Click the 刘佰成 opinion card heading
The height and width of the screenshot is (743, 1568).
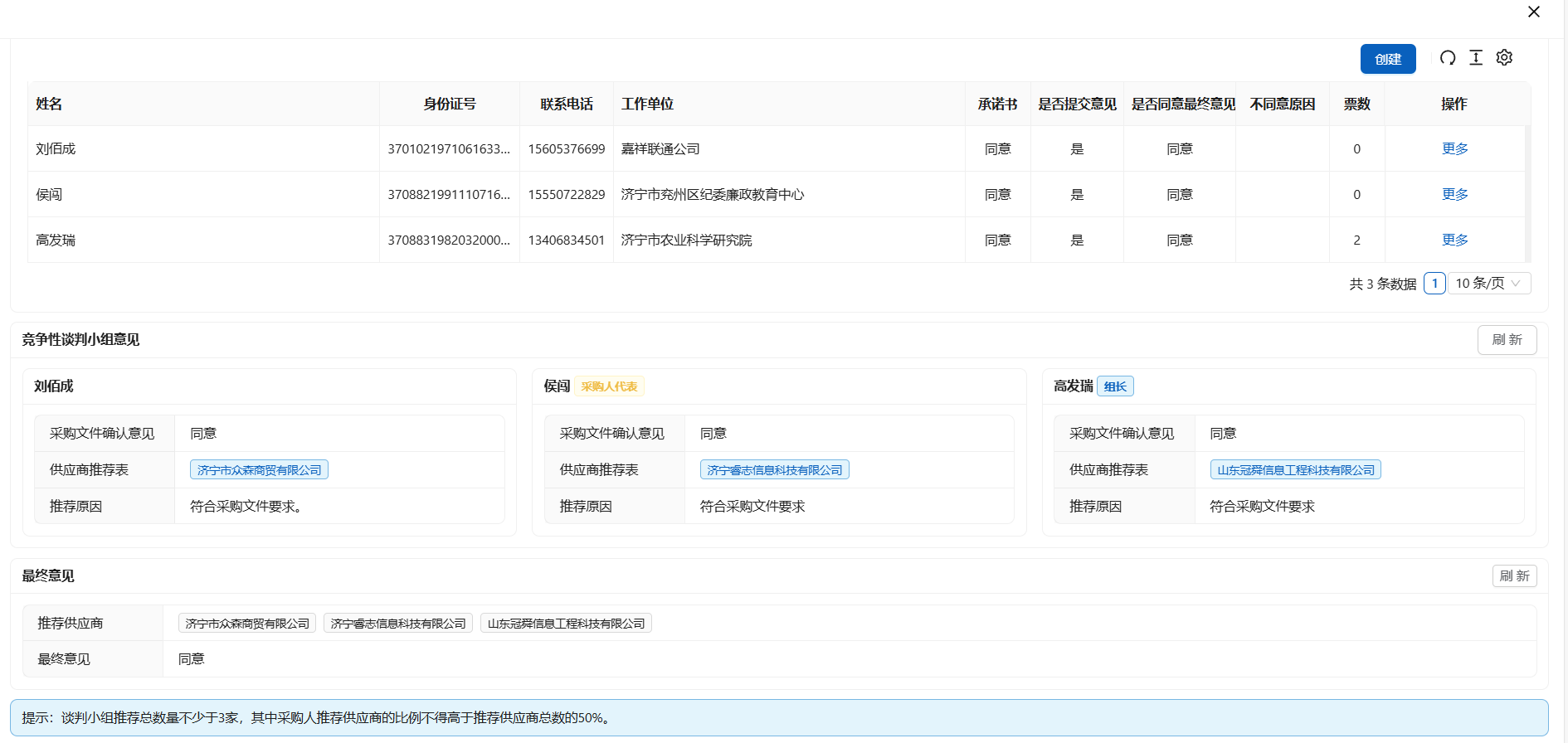[x=54, y=386]
